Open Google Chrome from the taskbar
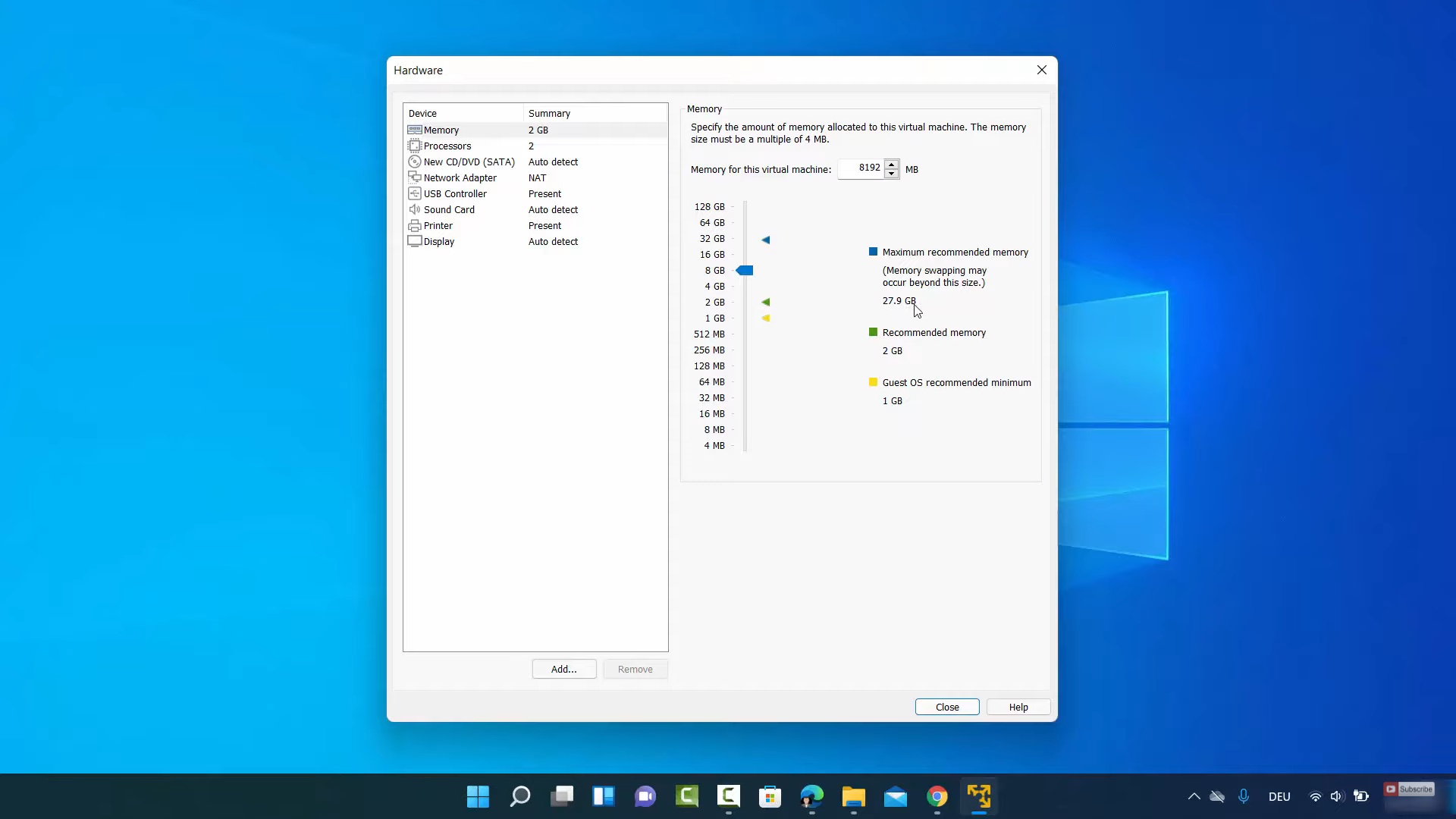 (937, 796)
